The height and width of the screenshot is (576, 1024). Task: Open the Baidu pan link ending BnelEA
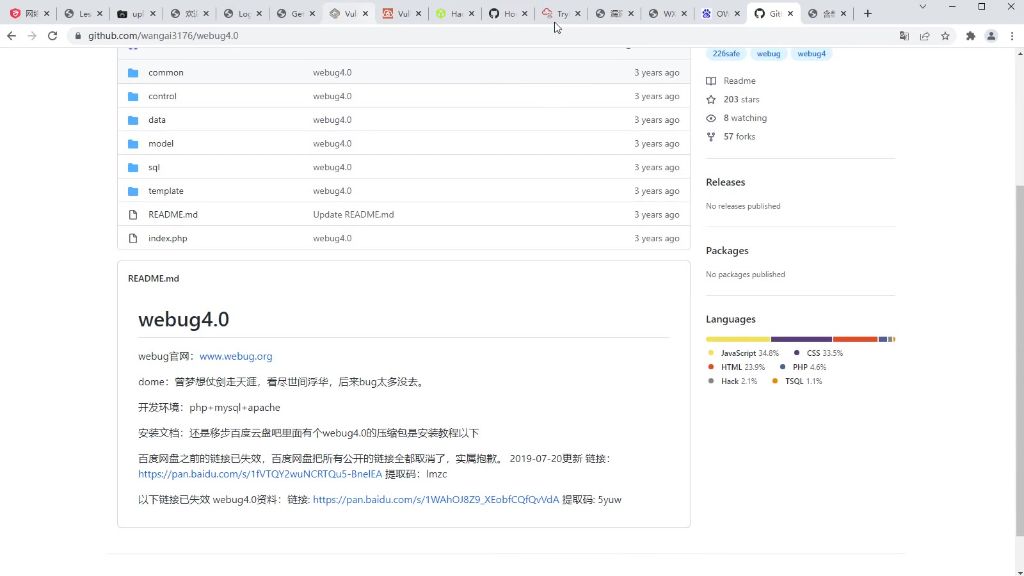pyautogui.click(x=260, y=474)
